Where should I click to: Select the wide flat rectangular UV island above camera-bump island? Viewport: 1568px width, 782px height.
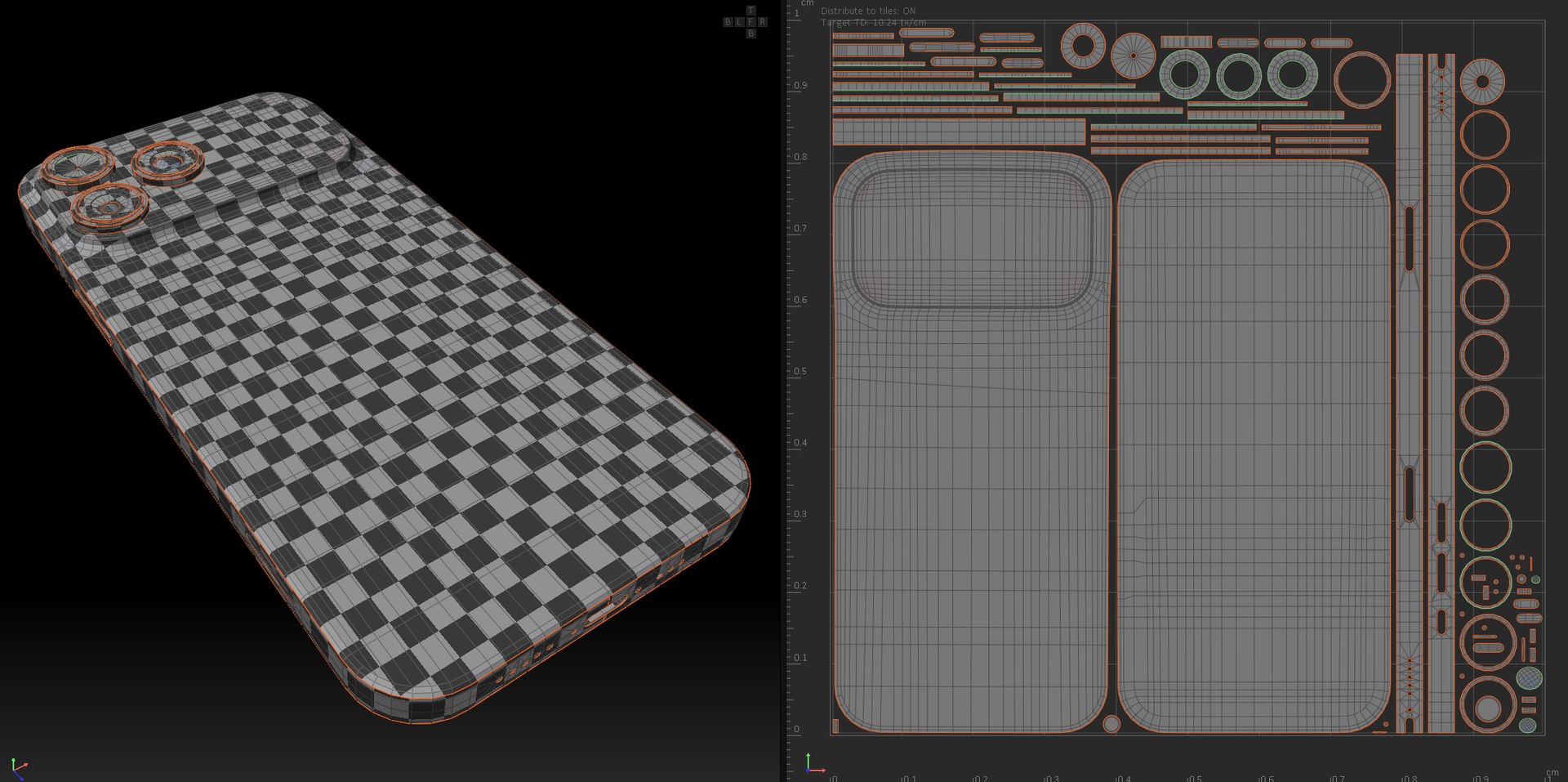(x=958, y=132)
